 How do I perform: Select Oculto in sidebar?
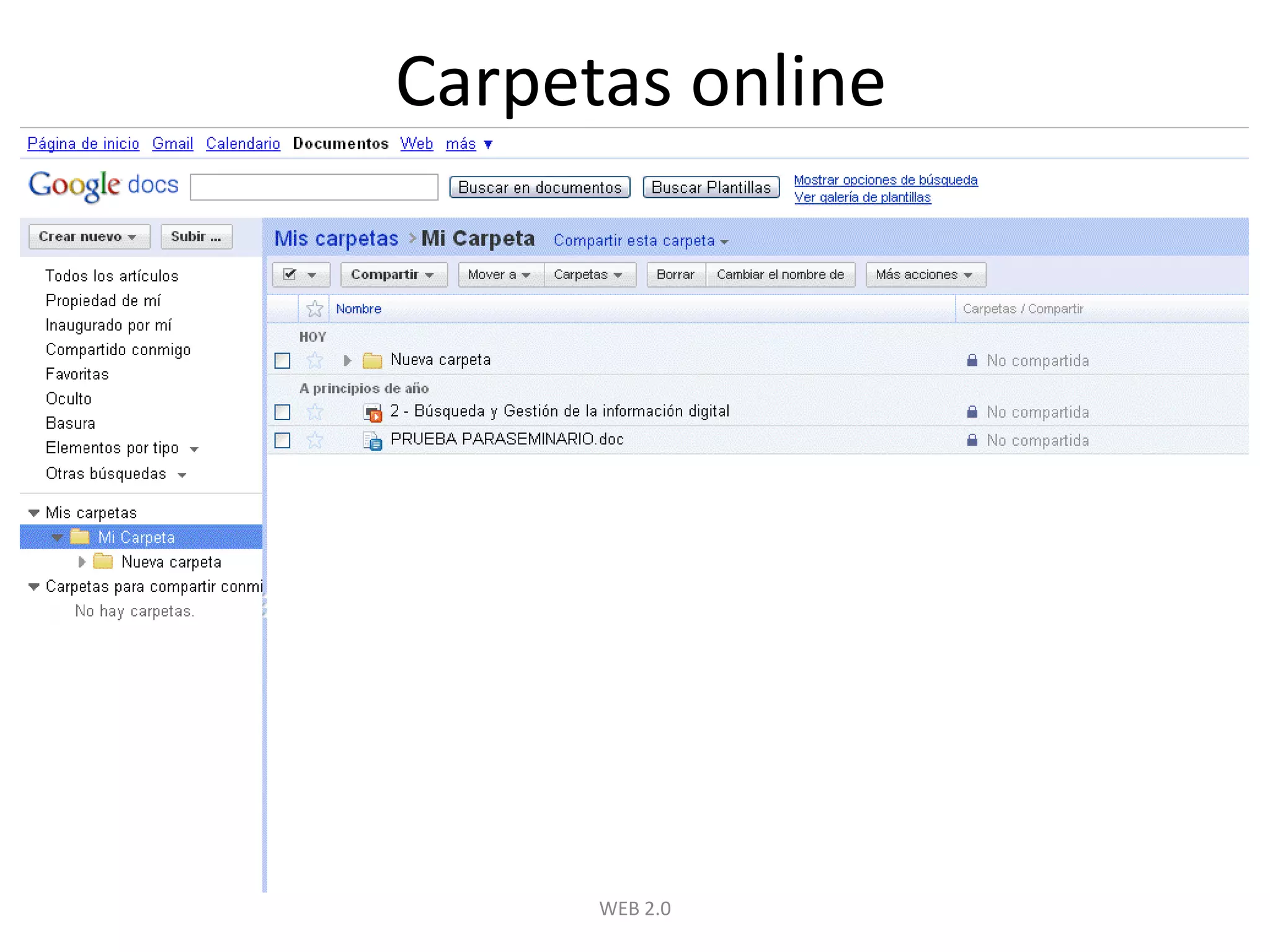68,399
